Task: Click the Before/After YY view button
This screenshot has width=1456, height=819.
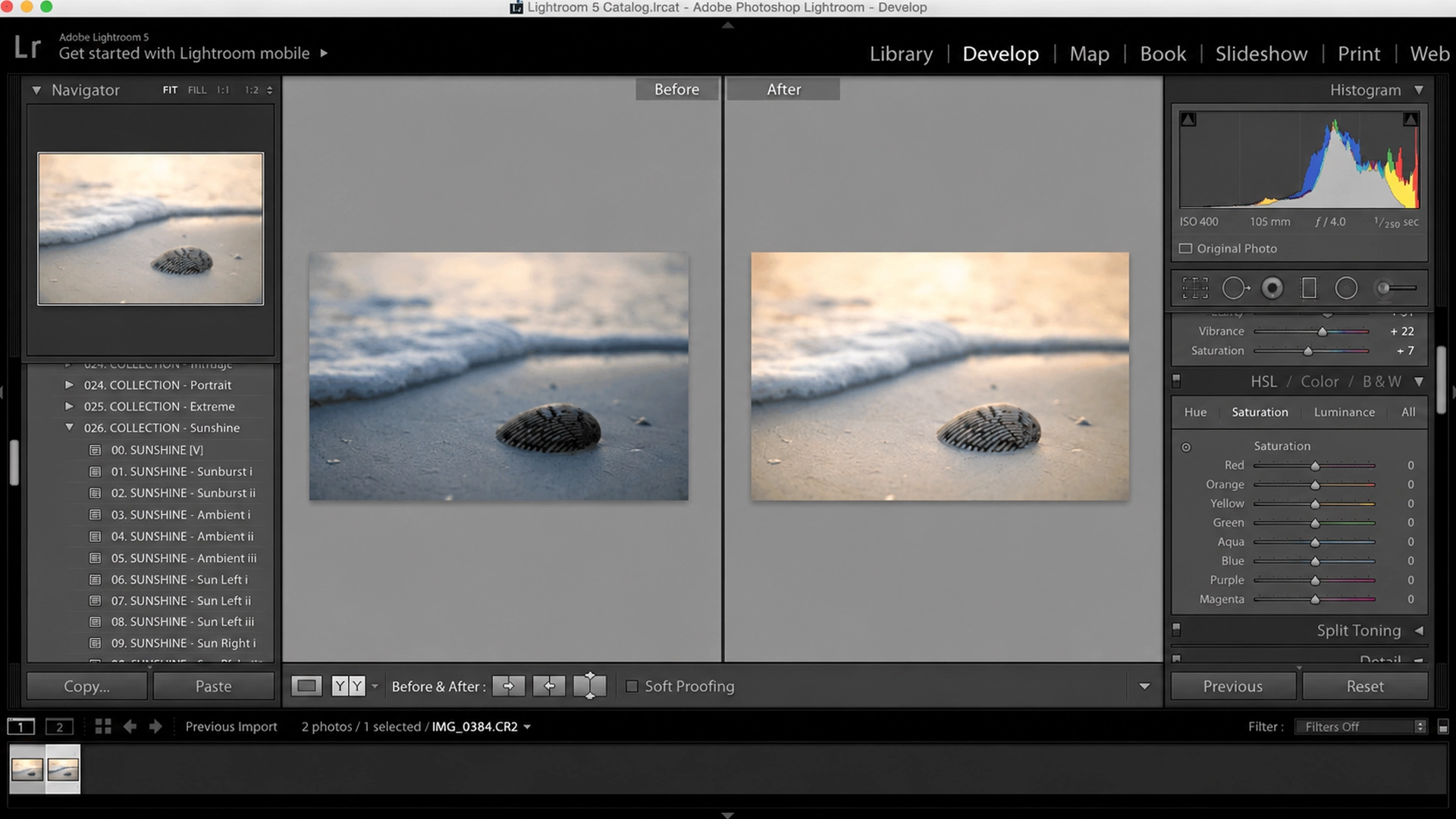Action: tap(348, 686)
